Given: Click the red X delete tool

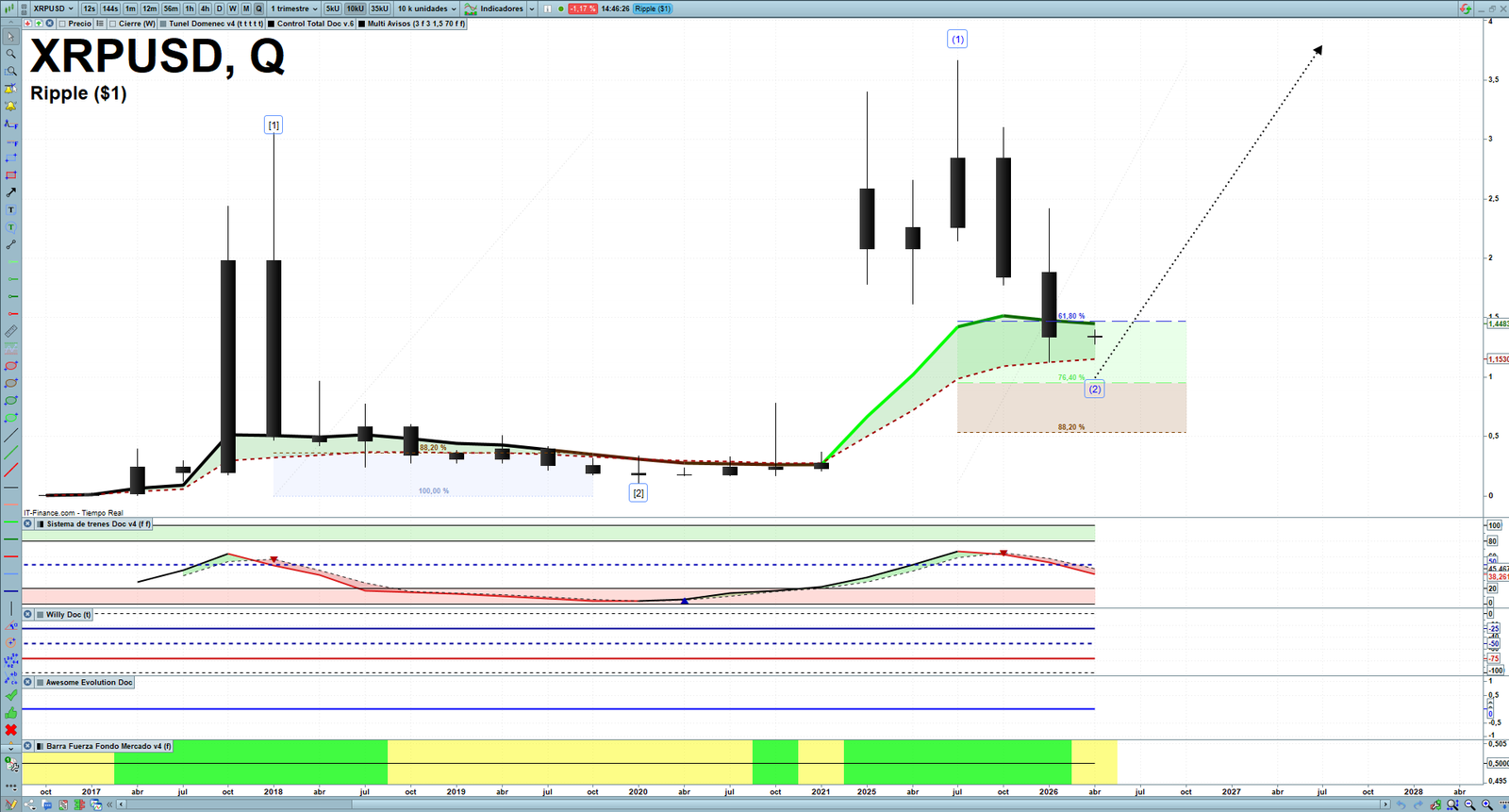Looking at the screenshot, I should pyautogui.click(x=11, y=730).
